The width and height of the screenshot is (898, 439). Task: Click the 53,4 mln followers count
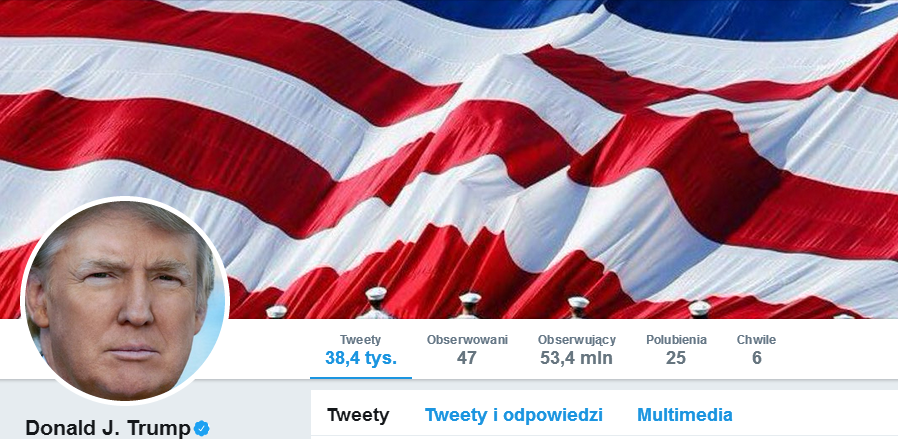click(577, 358)
